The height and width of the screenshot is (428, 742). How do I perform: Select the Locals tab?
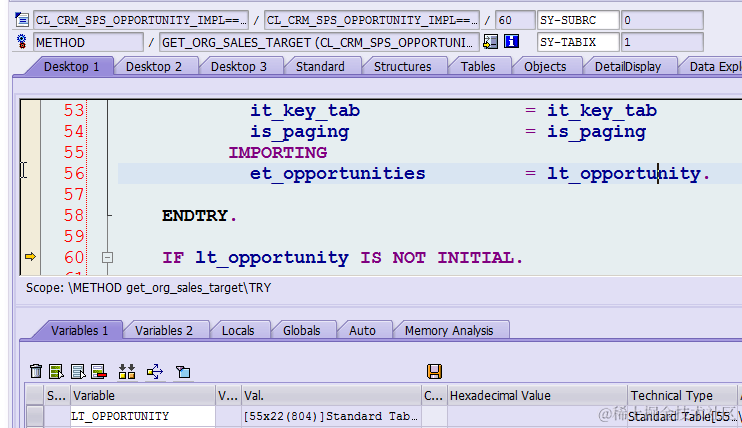tap(238, 330)
